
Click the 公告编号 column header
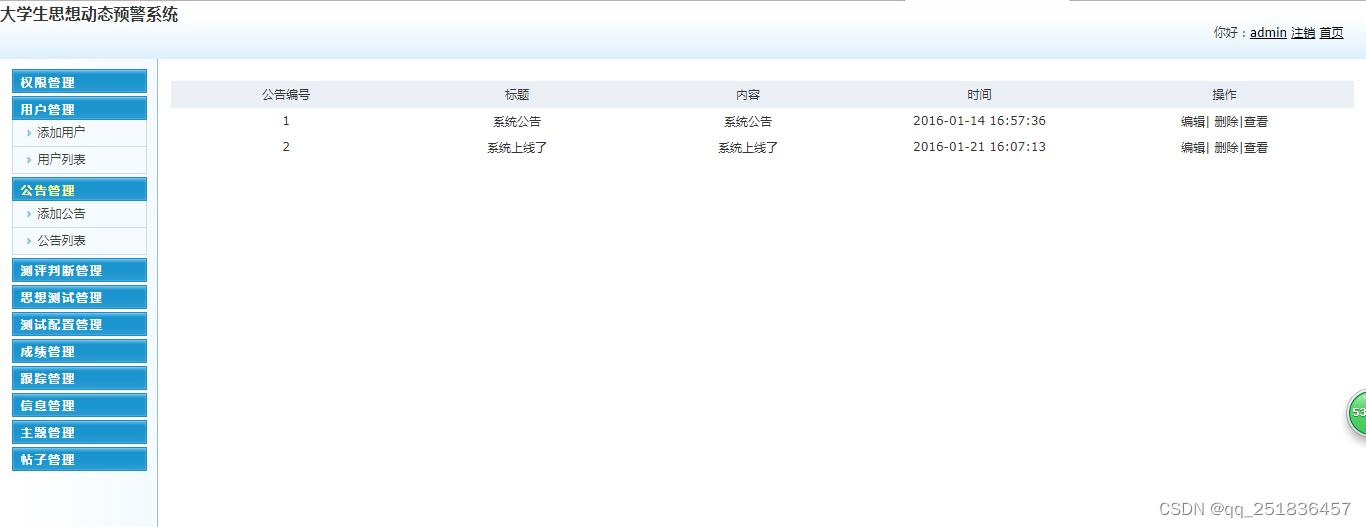pos(286,94)
